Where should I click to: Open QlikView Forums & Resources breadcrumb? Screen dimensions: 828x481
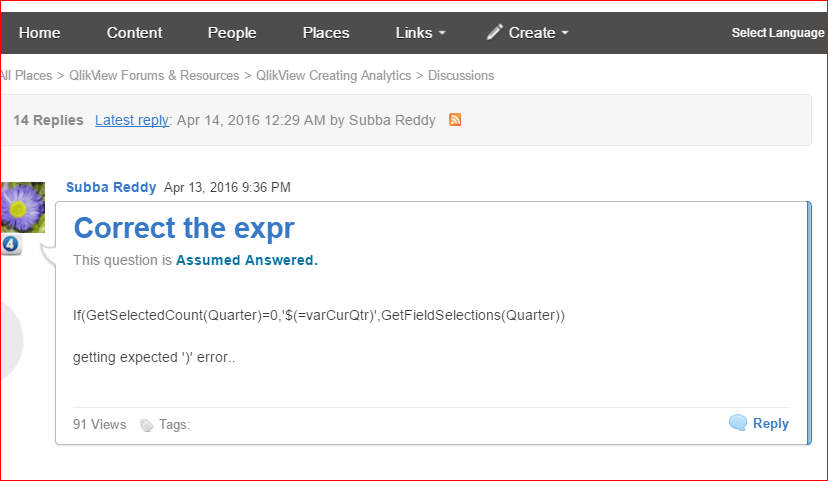pyautogui.click(x=154, y=76)
